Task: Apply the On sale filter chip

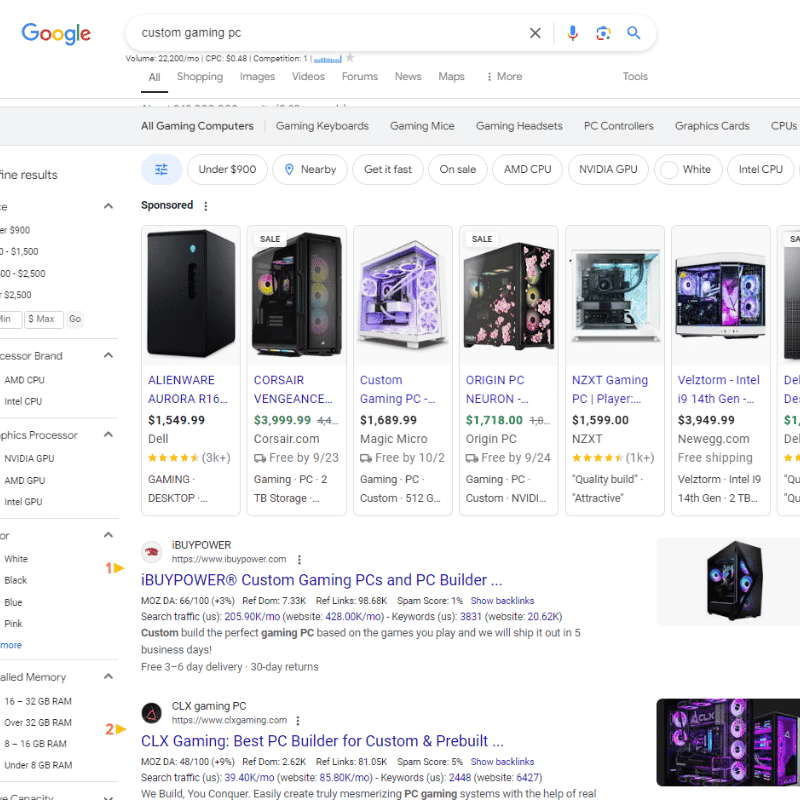Action: (458, 169)
